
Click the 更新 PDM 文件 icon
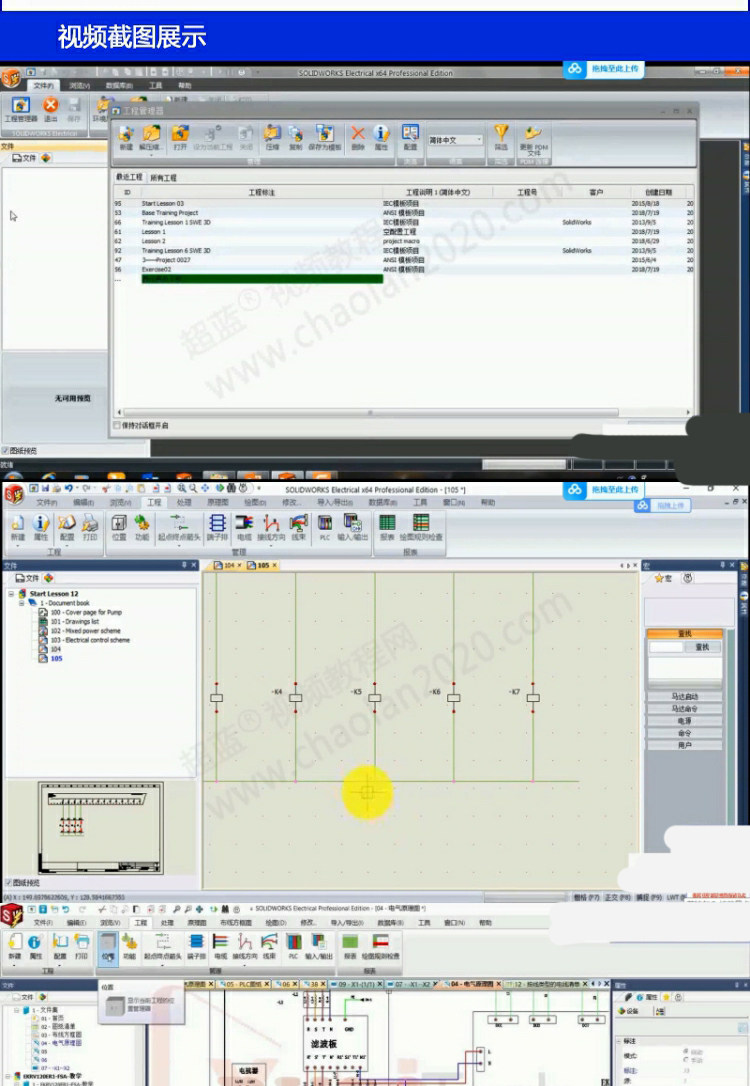[x=533, y=140]
